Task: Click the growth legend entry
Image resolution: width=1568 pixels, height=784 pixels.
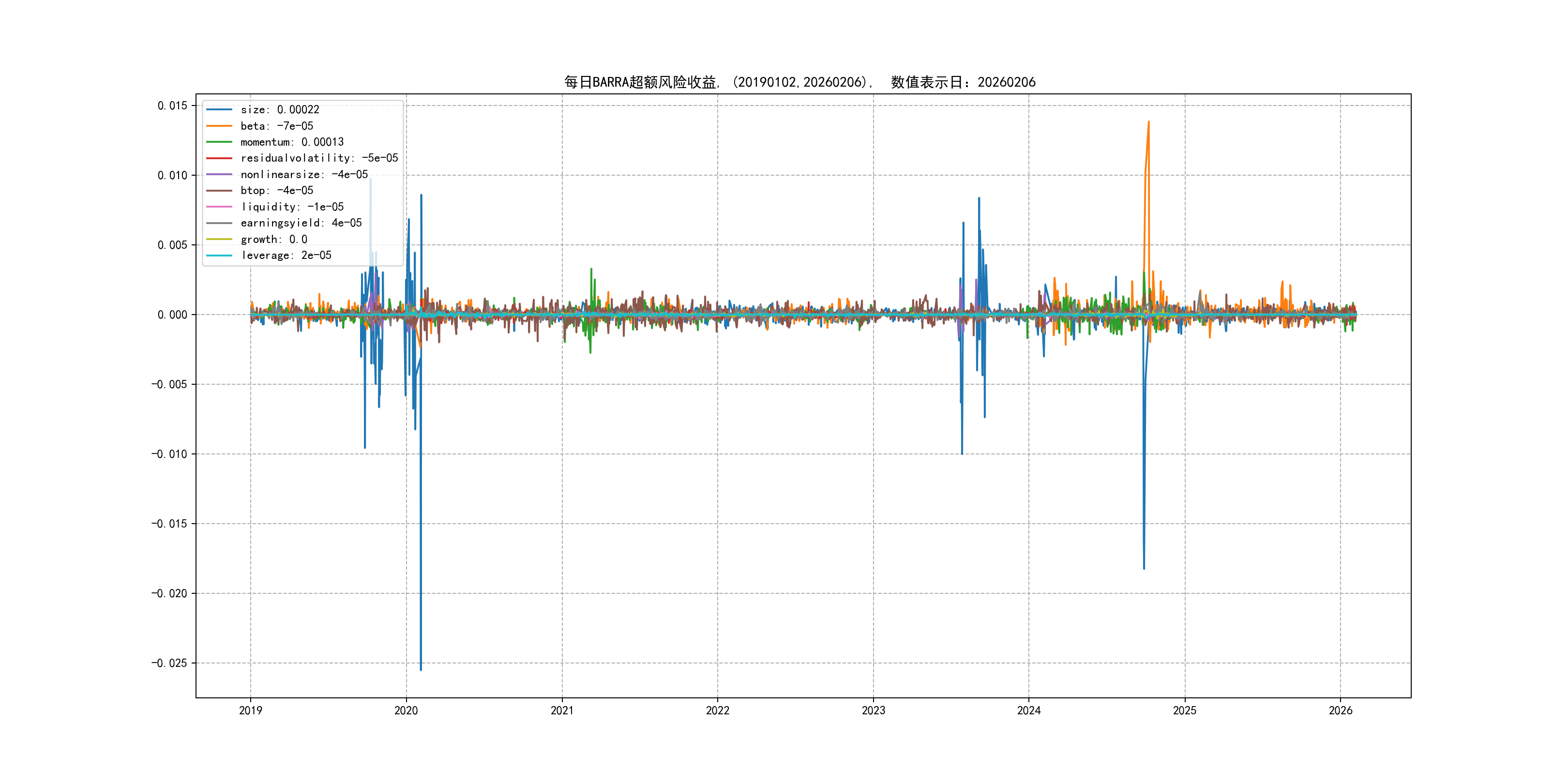Action: pos(273,239)
